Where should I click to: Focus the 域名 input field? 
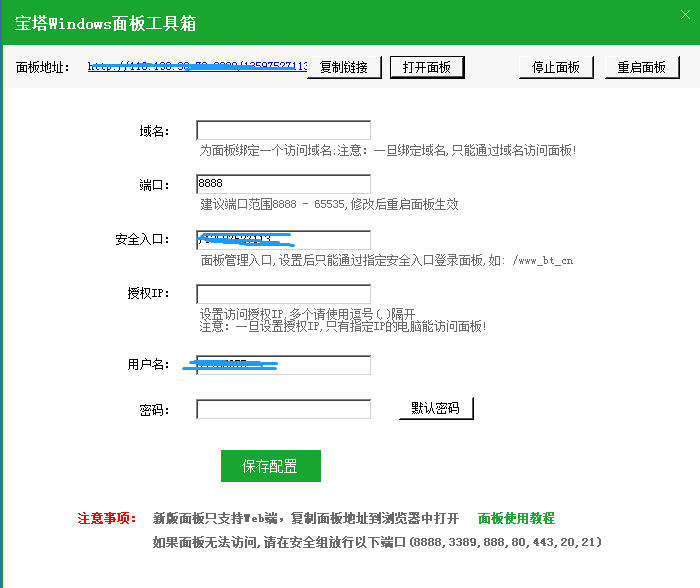click(x=283, y=130)
